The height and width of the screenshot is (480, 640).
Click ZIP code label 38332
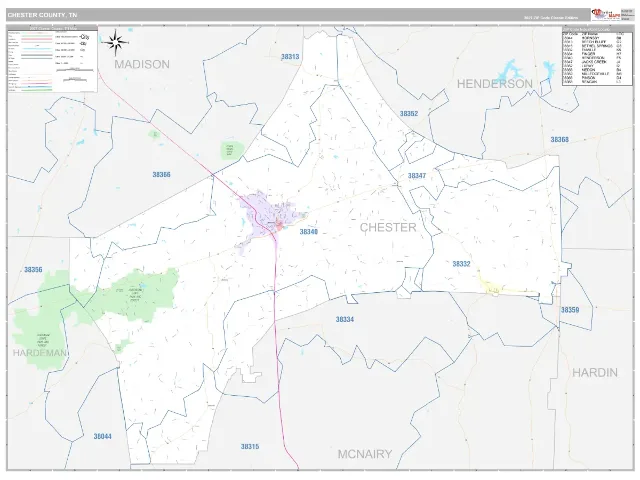pos(461,264)
